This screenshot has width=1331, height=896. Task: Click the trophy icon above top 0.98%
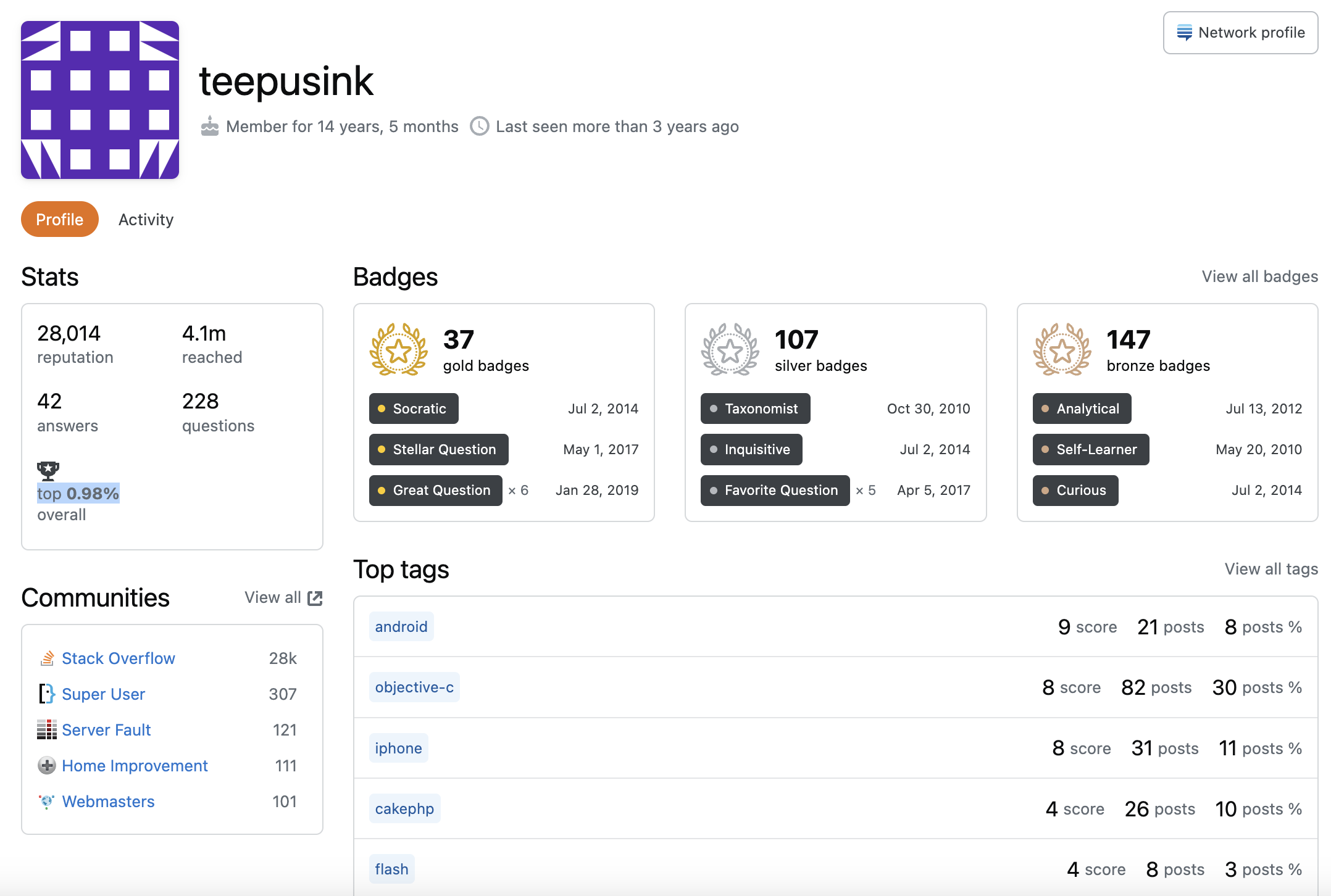[48, 471]
